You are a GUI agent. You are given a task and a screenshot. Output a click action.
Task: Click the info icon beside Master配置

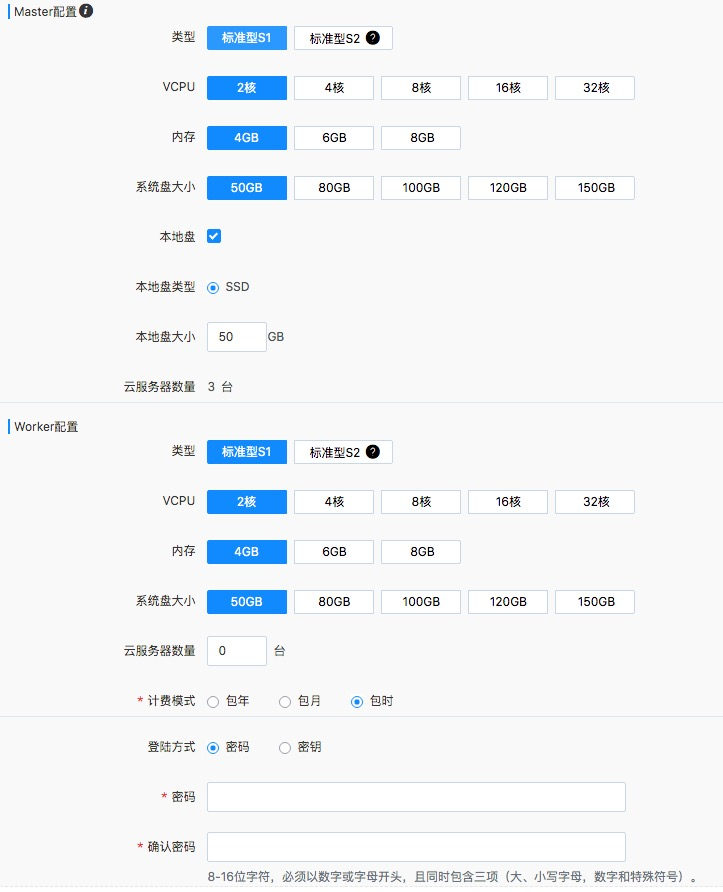tap(86, 11)
